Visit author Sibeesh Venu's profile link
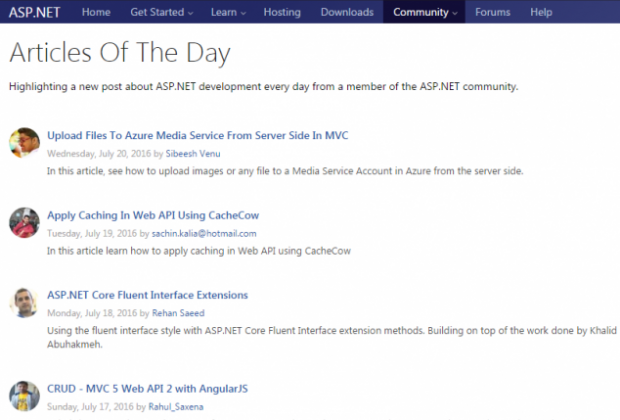Screen dimensions: 620x420 click(x=193, y=154)
